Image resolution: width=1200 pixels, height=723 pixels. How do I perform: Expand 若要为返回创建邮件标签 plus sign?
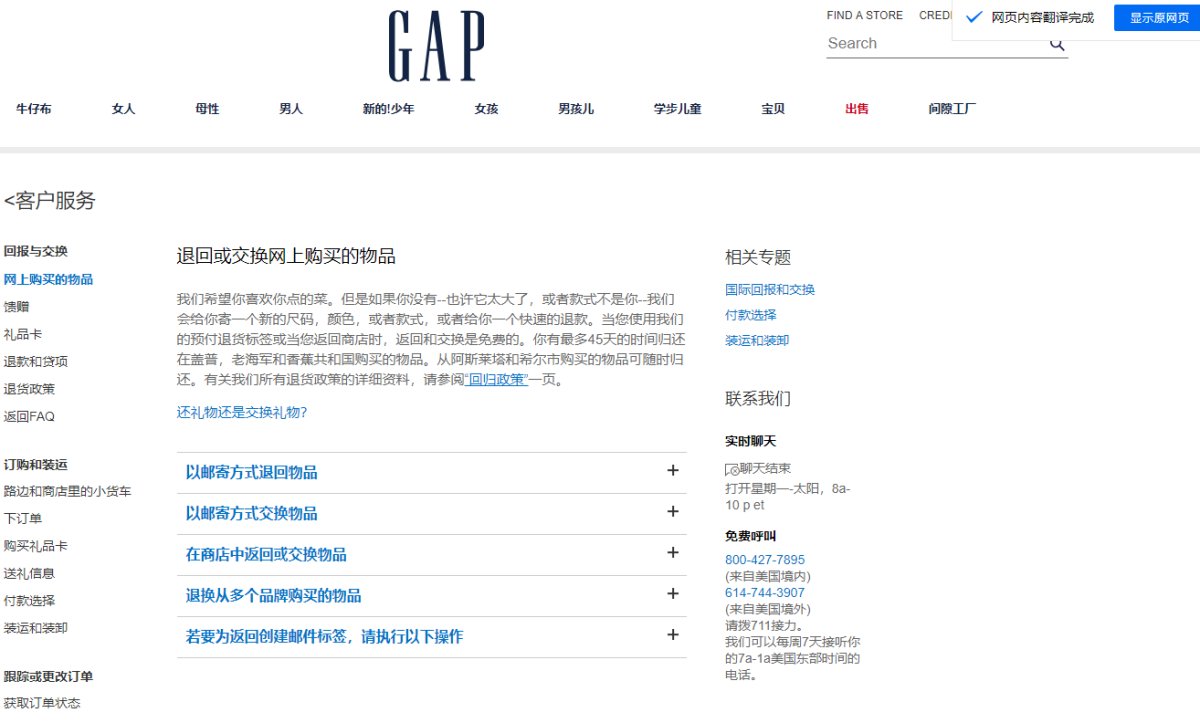673,635
